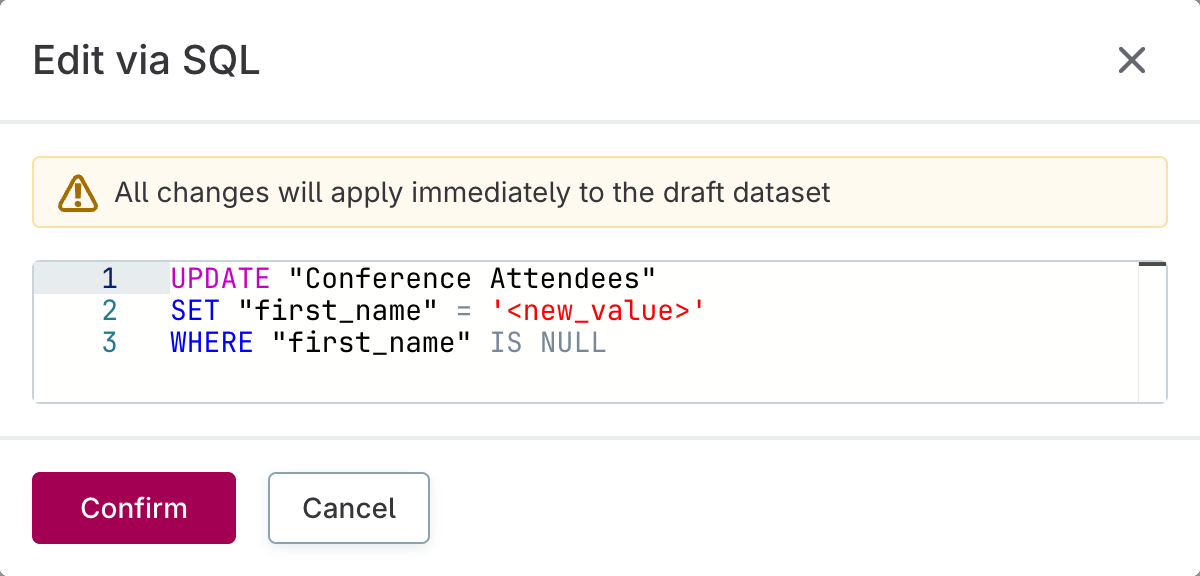Click line number 3 in the editor gutter

tap(110, 342)
